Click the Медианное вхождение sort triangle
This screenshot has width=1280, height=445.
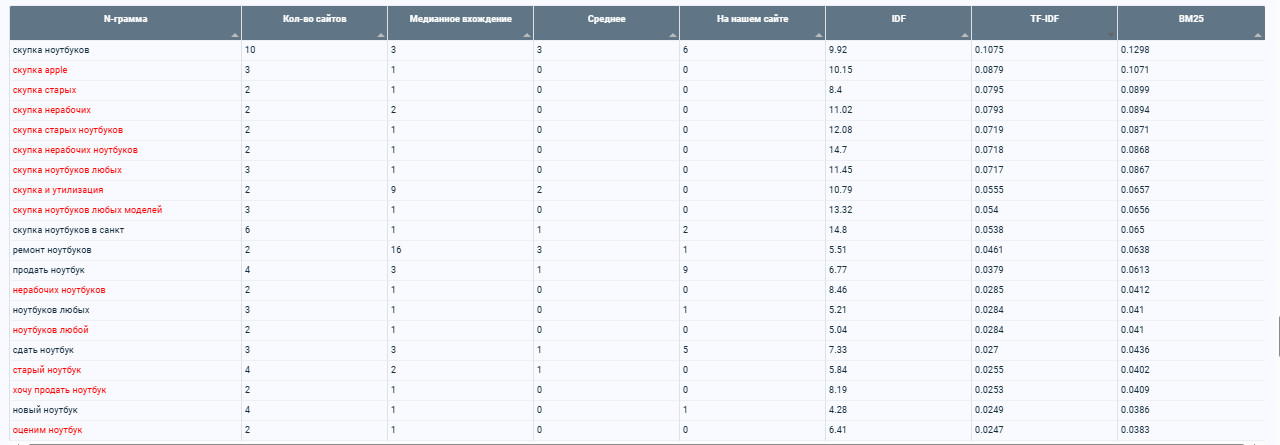point(526,34)
